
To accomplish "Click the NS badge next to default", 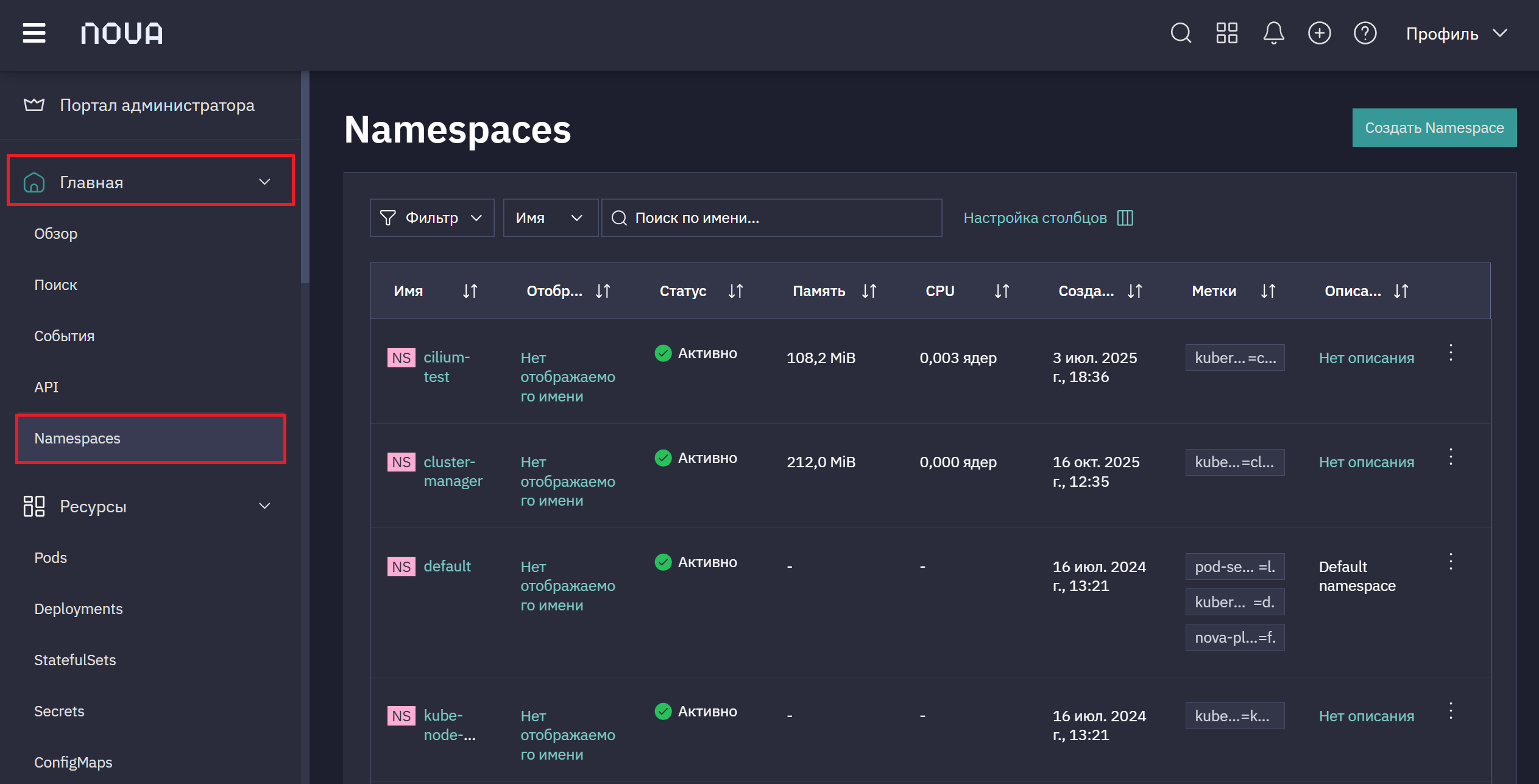I will (x=402, y=567).
